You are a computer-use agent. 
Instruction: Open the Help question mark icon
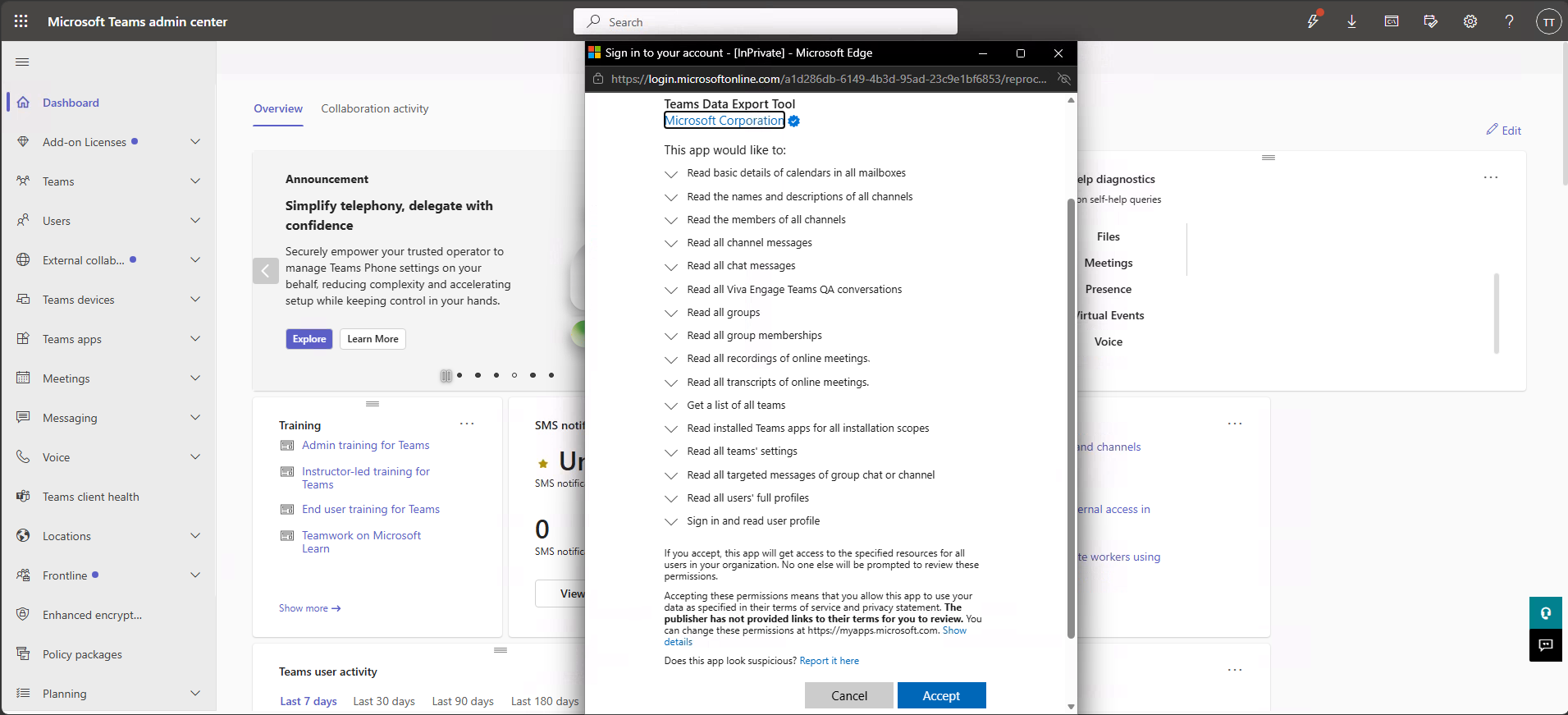pos(1510,21)
